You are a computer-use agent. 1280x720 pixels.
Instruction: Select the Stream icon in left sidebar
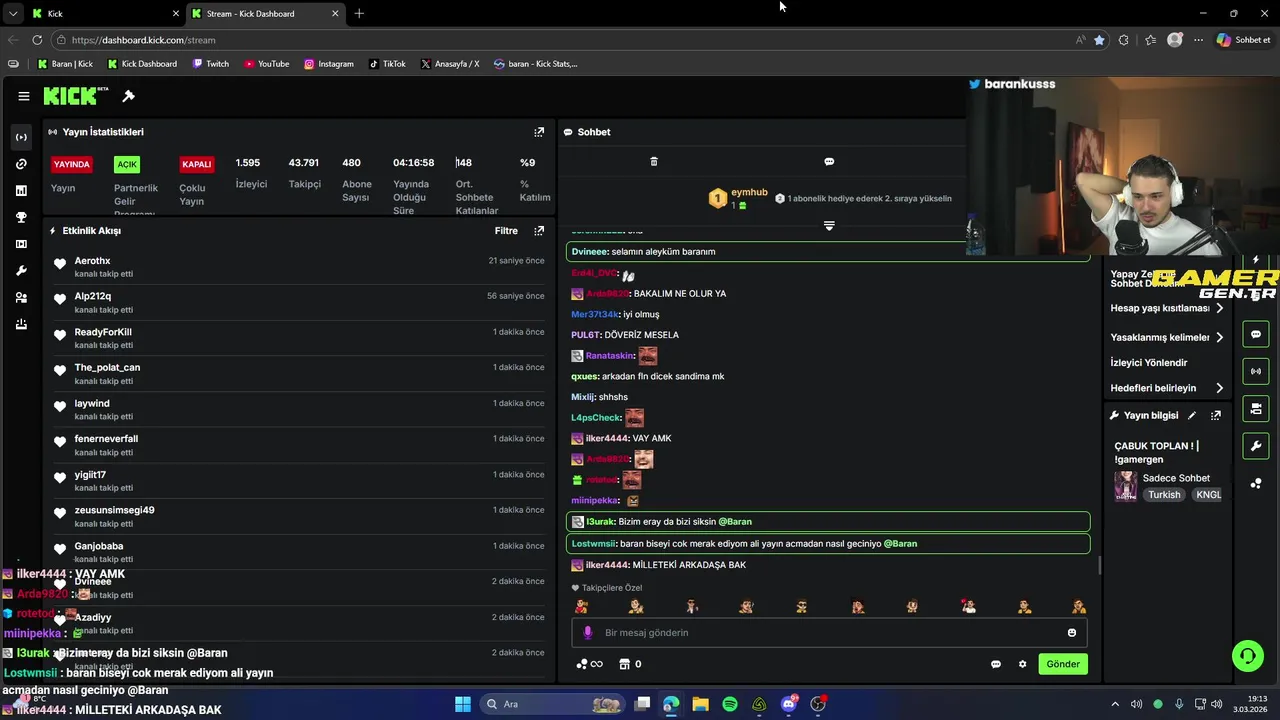pyautogui.click(x=21, y=137)
